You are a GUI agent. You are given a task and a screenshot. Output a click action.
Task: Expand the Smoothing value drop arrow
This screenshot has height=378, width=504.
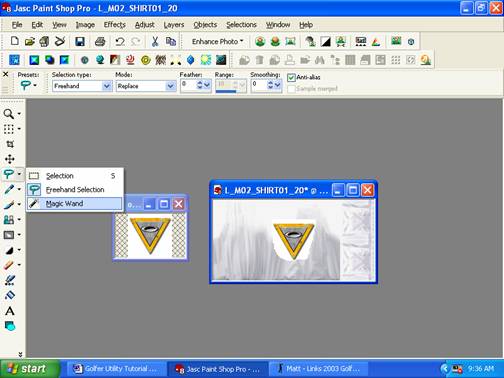click(278, 86)
